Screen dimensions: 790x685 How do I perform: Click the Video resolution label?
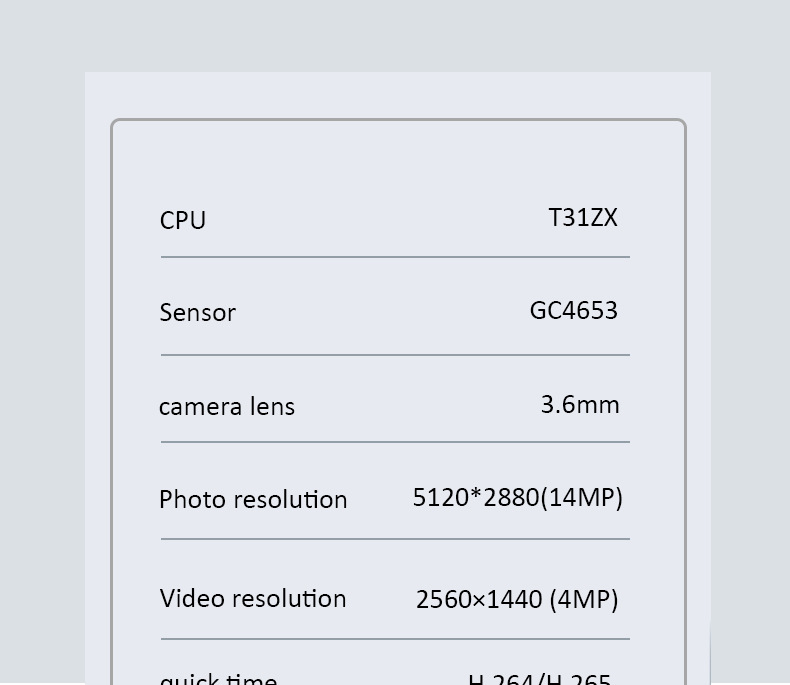[253, 598]
